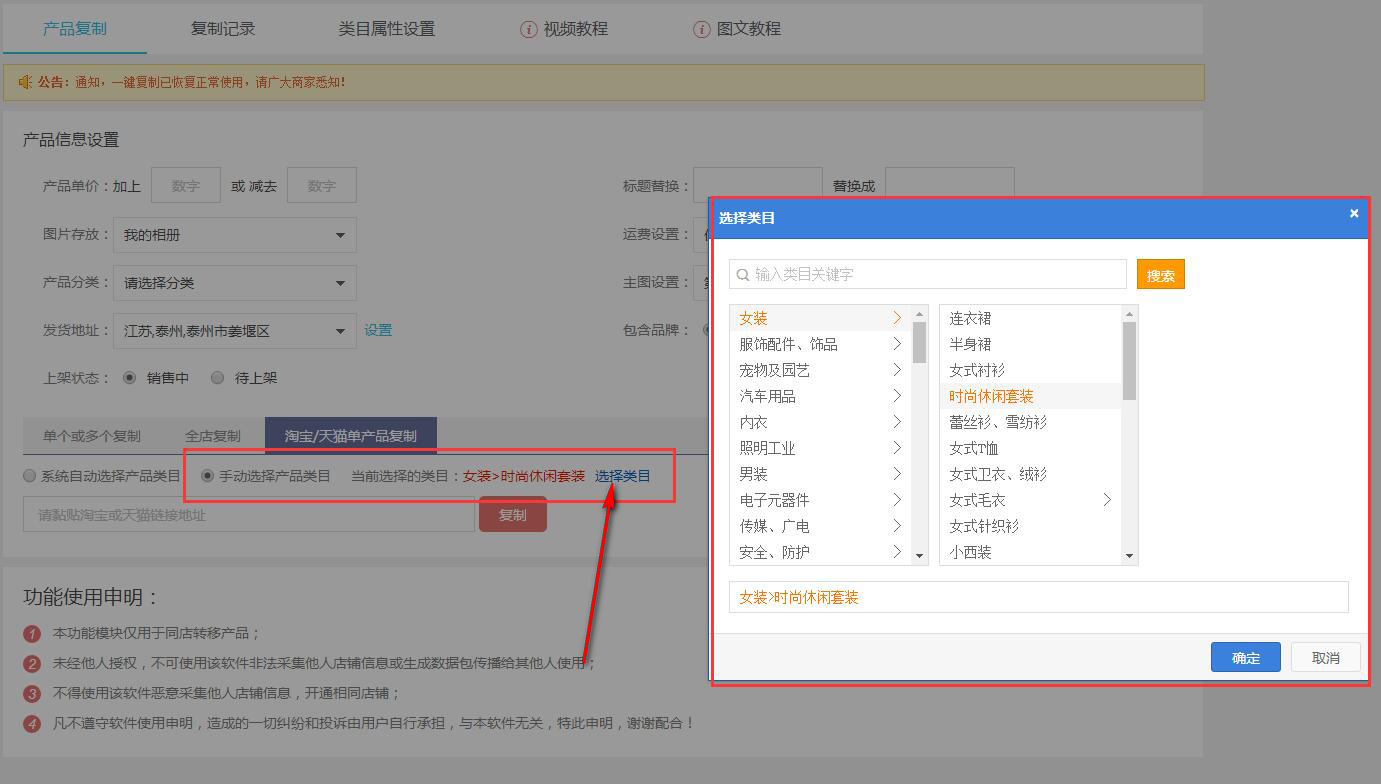Click the down arrow of the left category list scrollbar
Image resolution: width=1381 pixels, height=784 pixels.
pos(920,555)
